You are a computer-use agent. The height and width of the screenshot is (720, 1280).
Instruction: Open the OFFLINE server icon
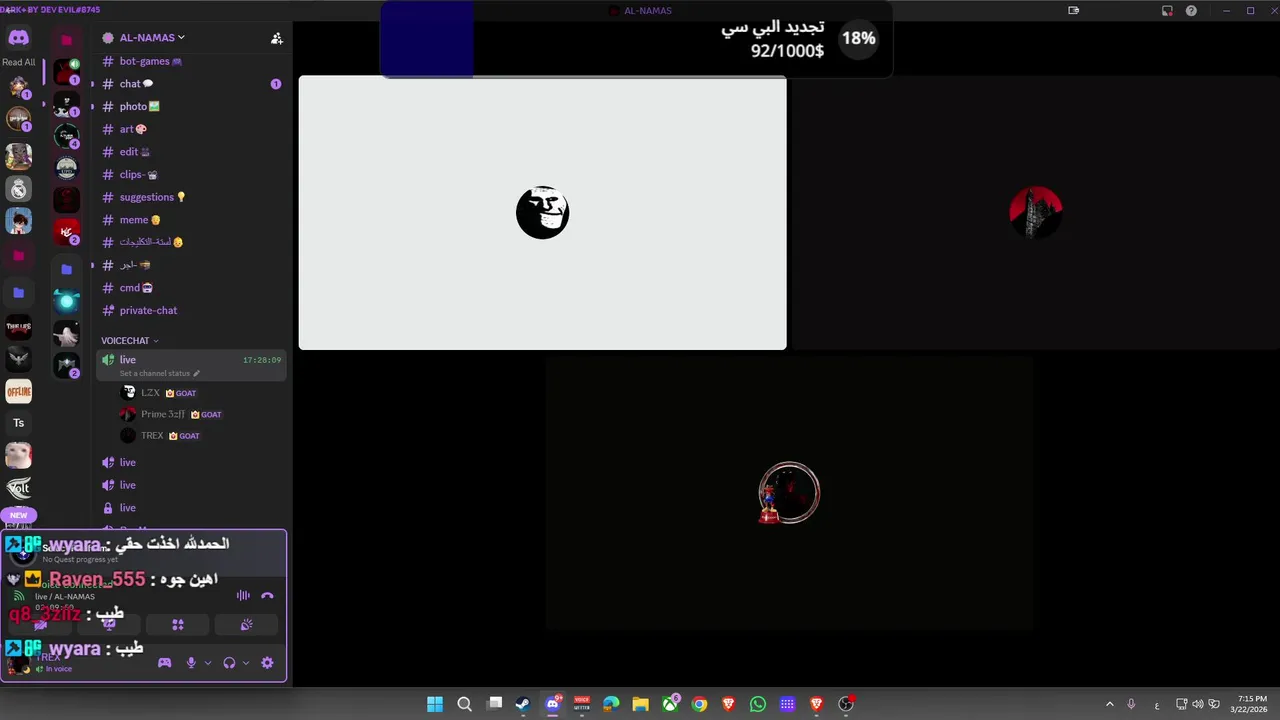tap(18, 391)
